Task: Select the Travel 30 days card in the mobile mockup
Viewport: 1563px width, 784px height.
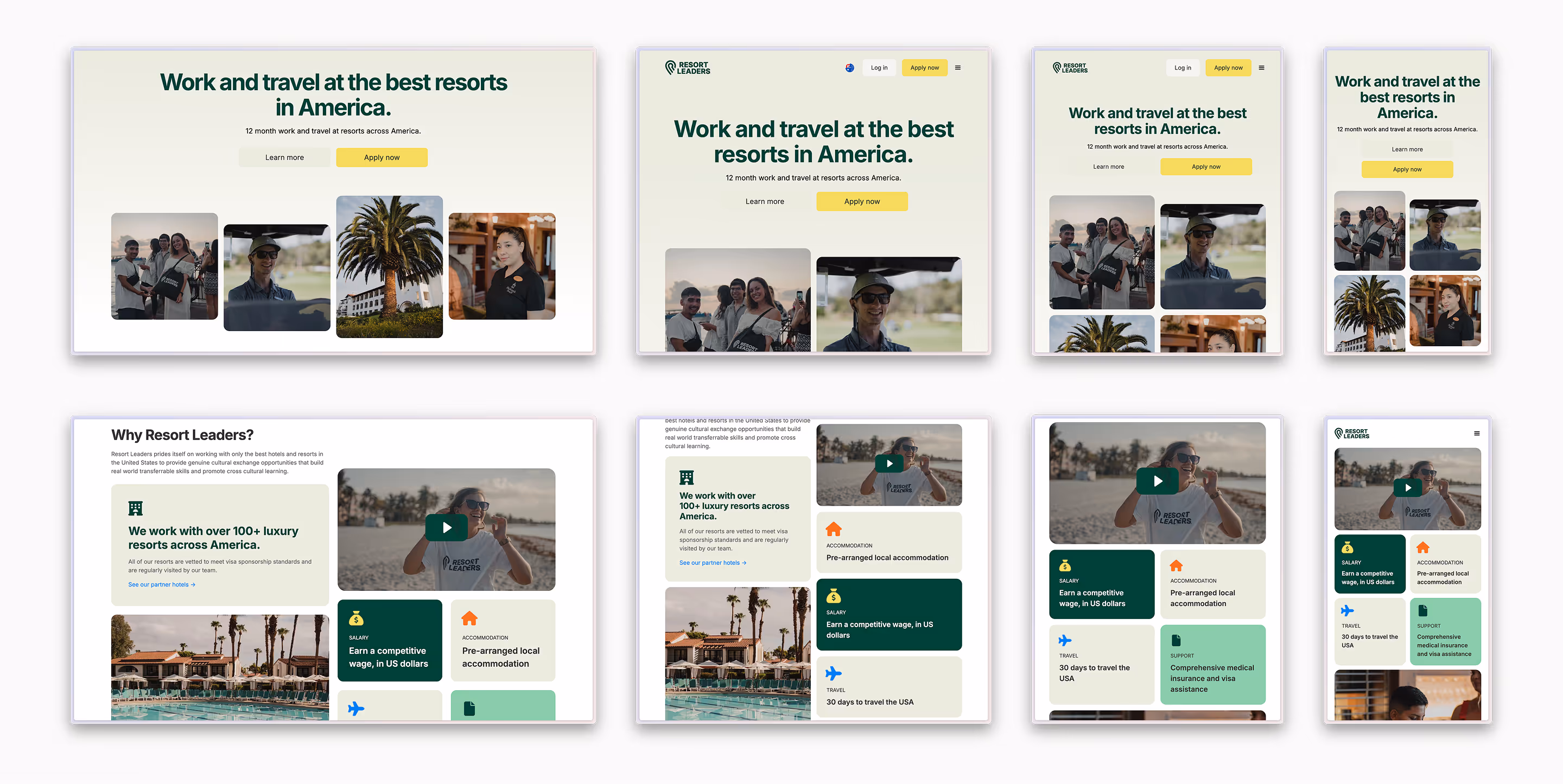Action: (1369, 631)
